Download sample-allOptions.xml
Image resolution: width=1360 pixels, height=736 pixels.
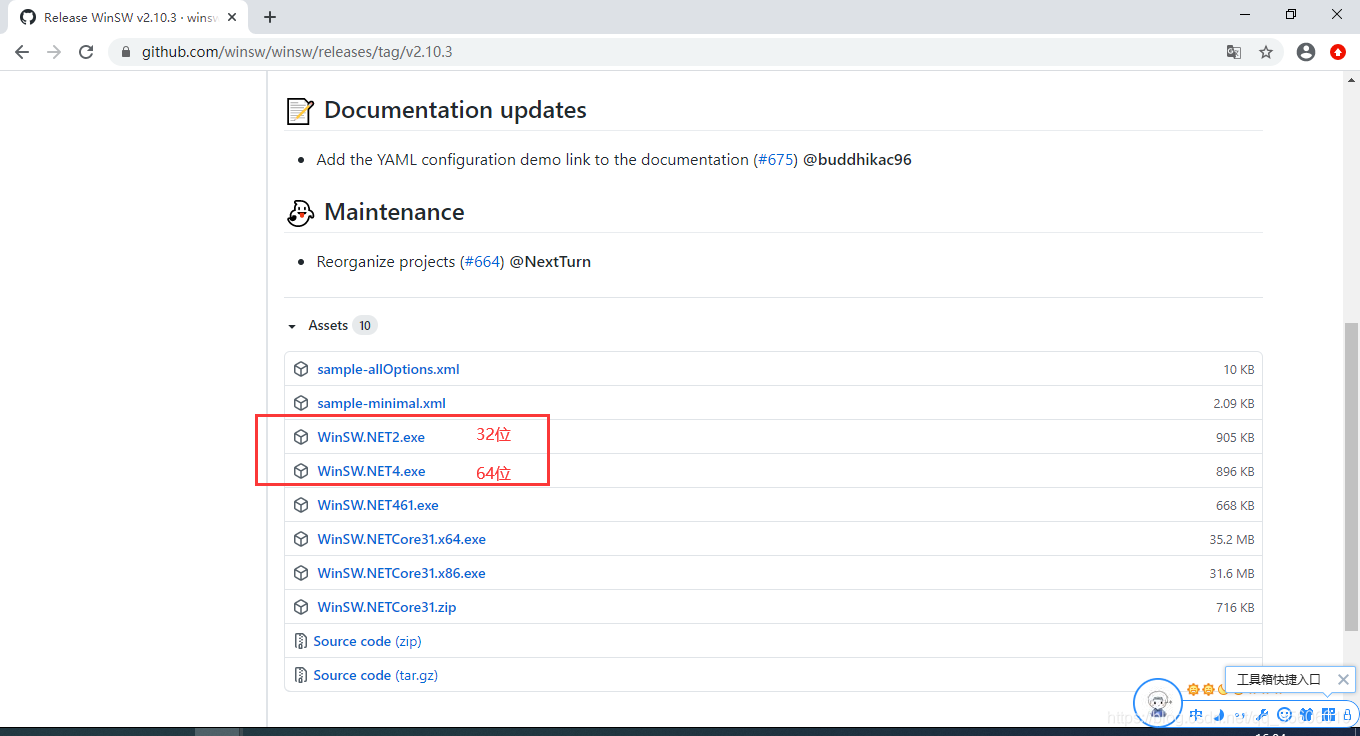pos(388,369)
